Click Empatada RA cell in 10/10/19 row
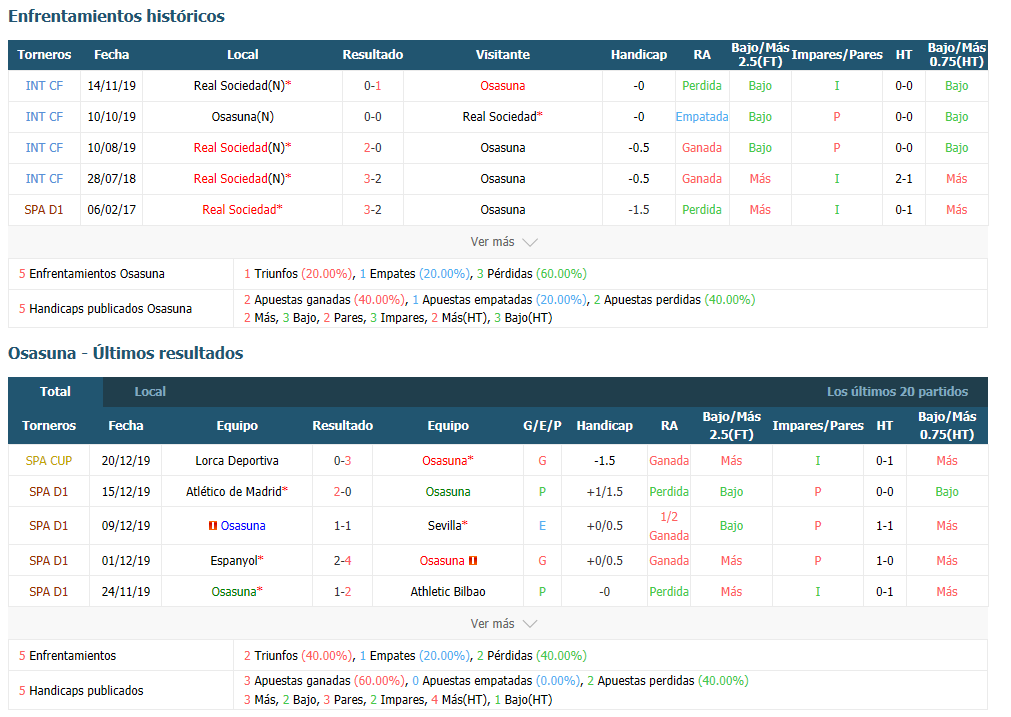This screenshot has height=717, width=1011. (702, 117)
